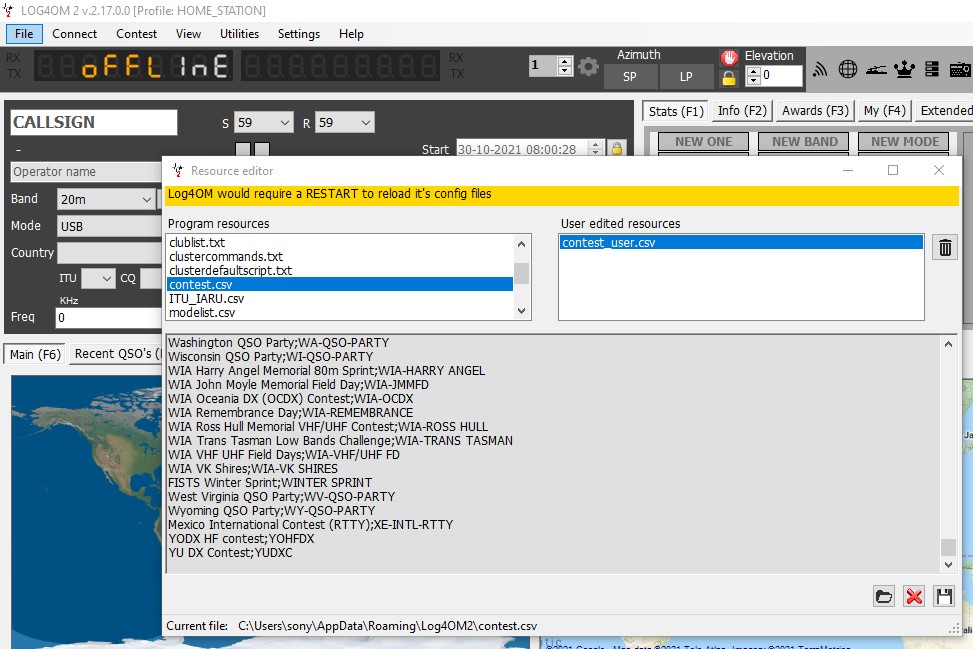Click the SP azimuth button
The width and height of the screenshot is (973, 649).
tap(629, 76)
